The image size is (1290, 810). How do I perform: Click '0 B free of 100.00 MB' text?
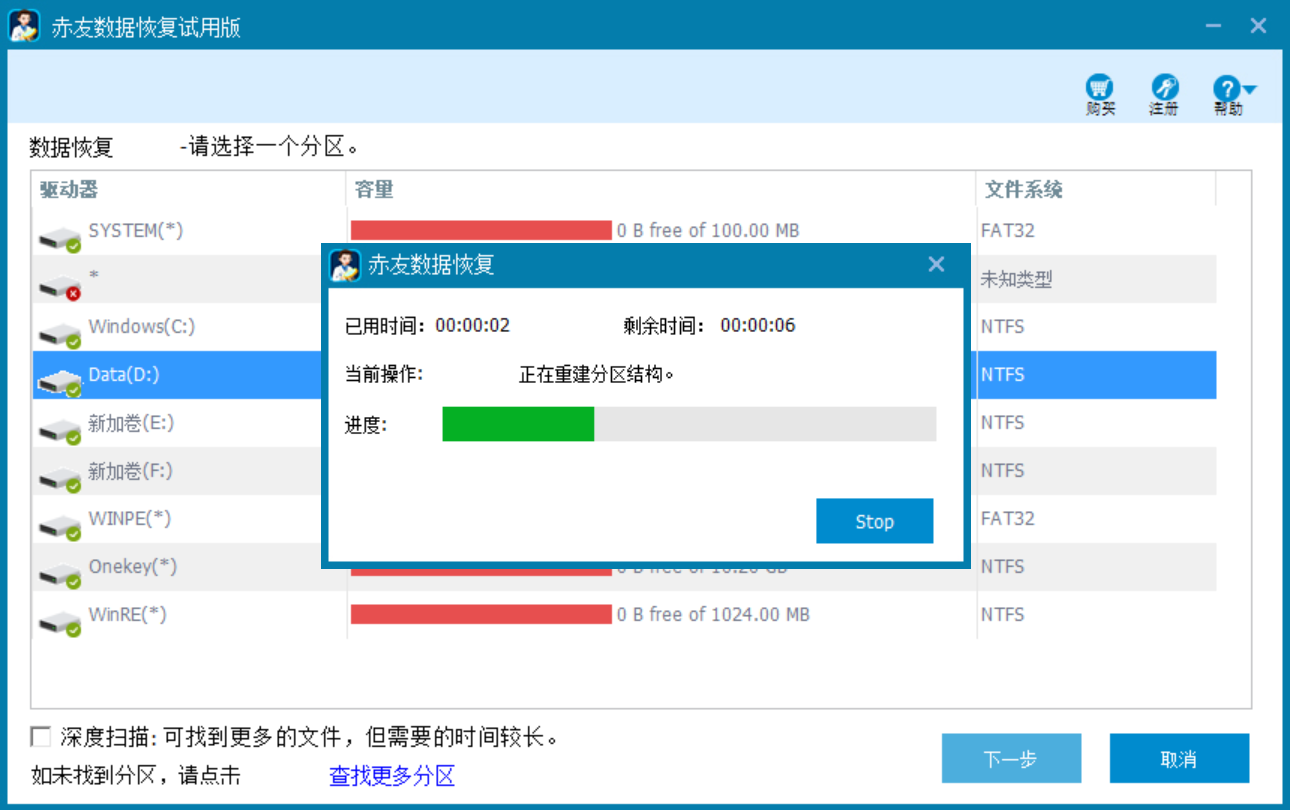coord(708,230)
